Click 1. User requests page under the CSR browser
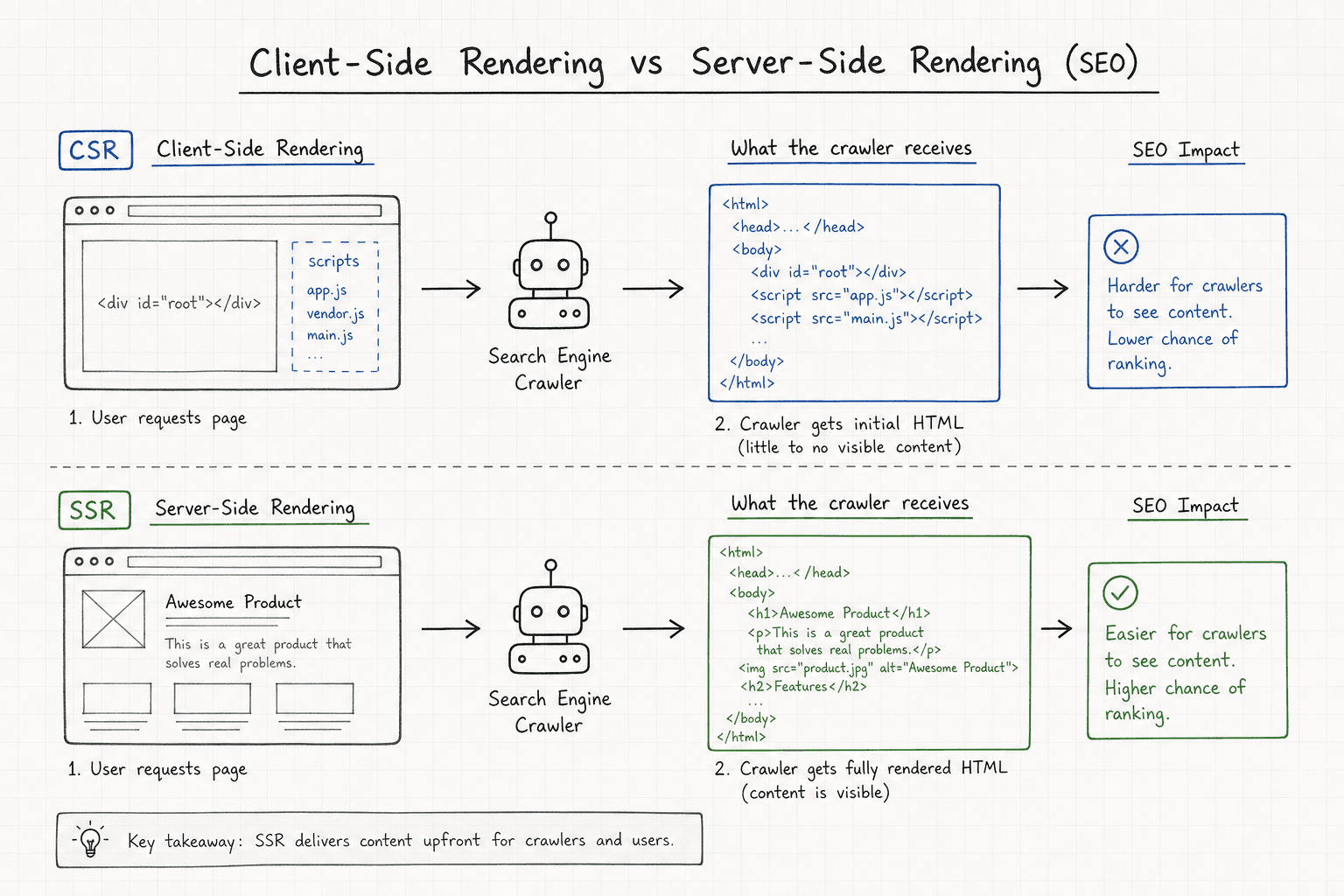 (x=157, y=418)
